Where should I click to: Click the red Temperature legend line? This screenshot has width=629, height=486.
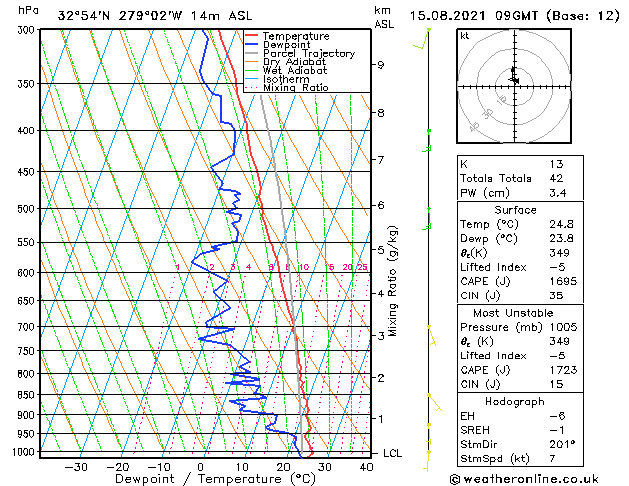coord(252,36)
